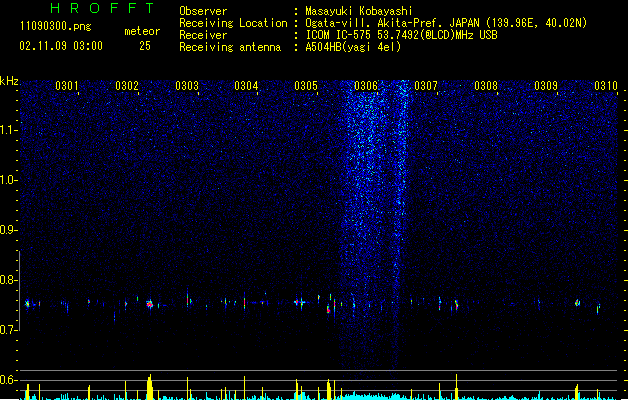Click the 0305 time marker
Image resolution: width=629 pixels, height=400 pixels.
[x=306, y=86]
